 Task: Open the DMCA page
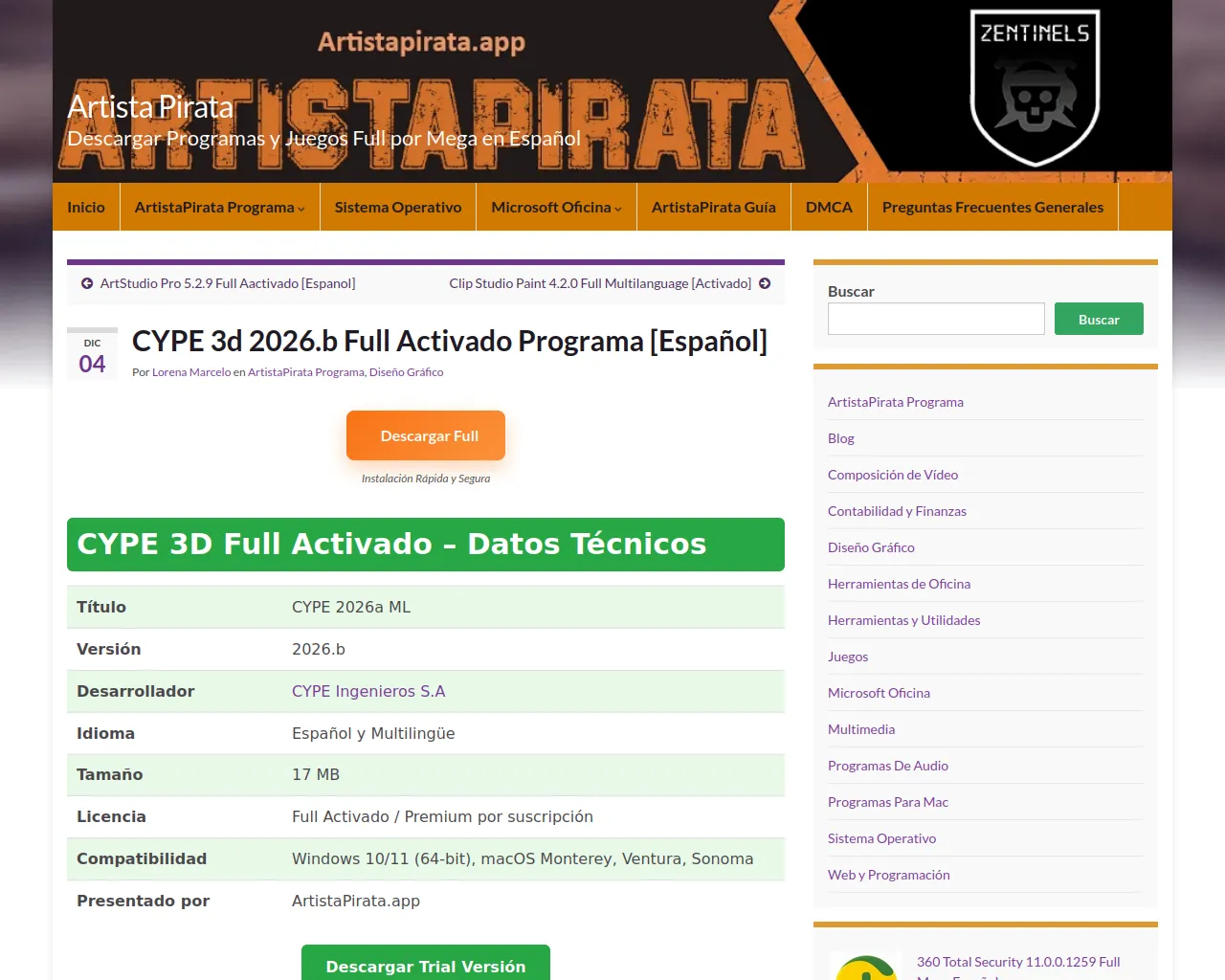coord(829,208)
